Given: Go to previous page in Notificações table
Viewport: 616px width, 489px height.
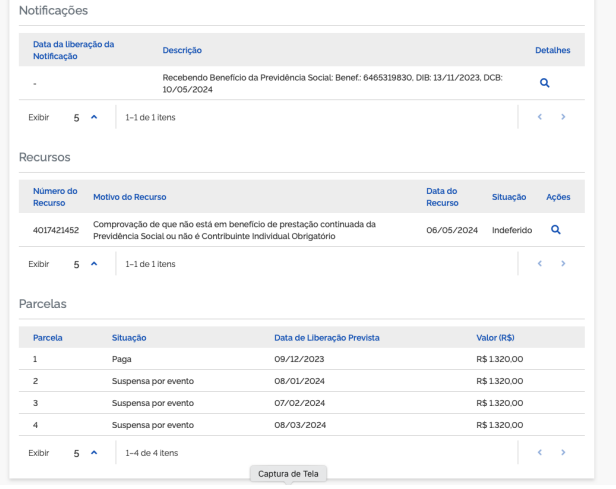Looking at the screenshot, I should 540,117.
